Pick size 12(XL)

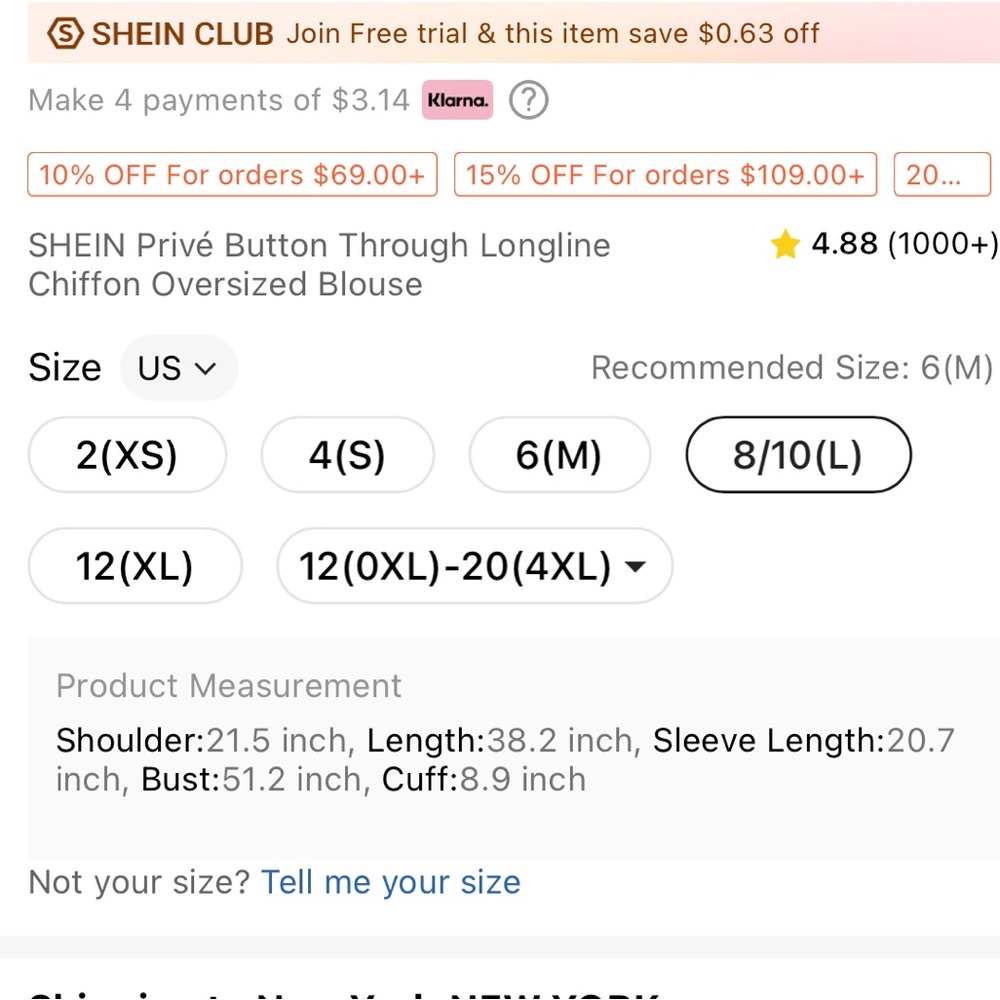point(135,567)
